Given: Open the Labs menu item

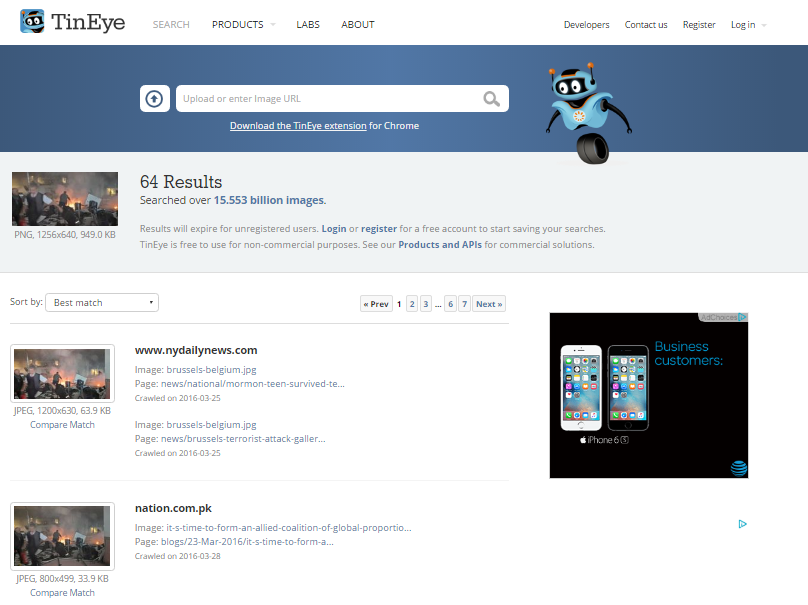Looking at the screenshot, I should pos(308,24).
